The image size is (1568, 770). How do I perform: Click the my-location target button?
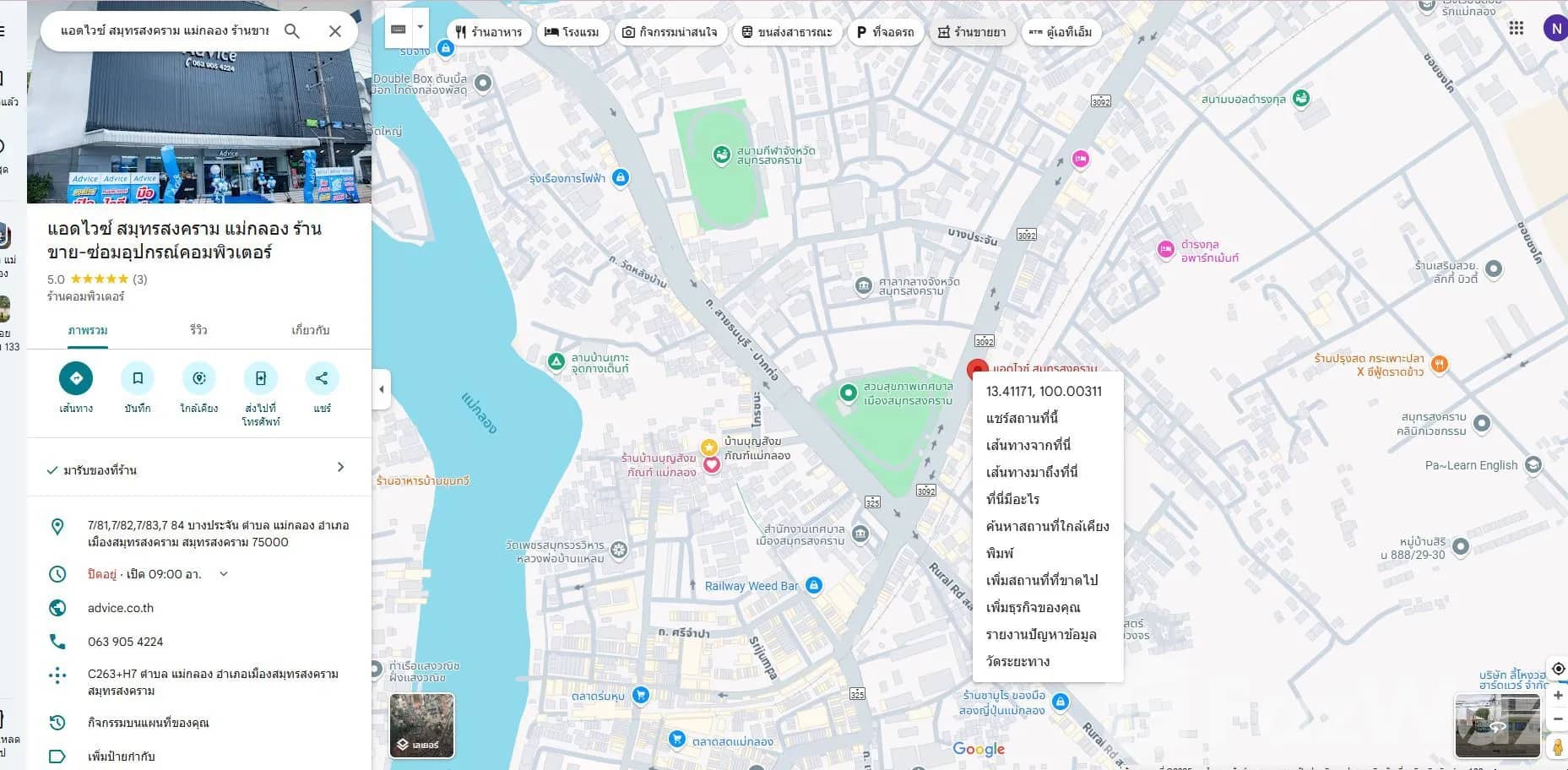(x=1558, y=669)
